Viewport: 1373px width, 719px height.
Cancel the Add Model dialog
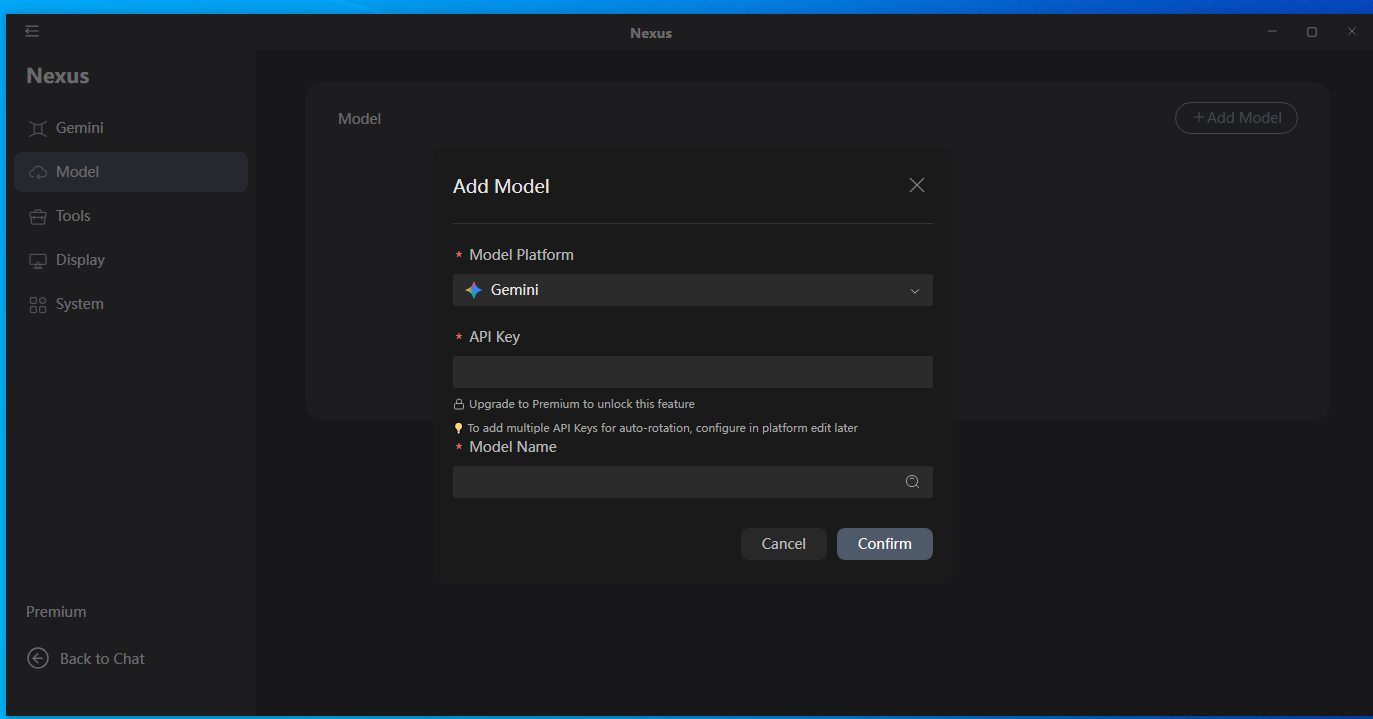click(783, 543)
